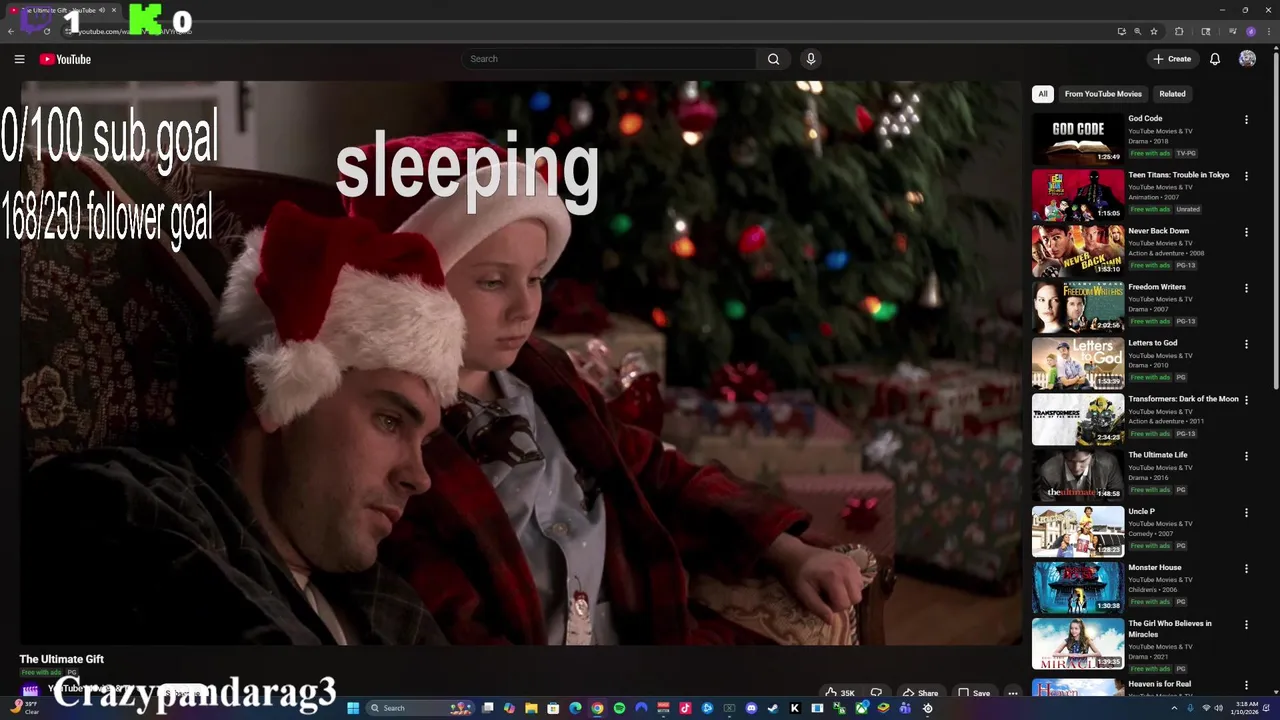Open Steam from the taskbar
The height and width of the screenshot is (720, 1280).
coord(772,708)
